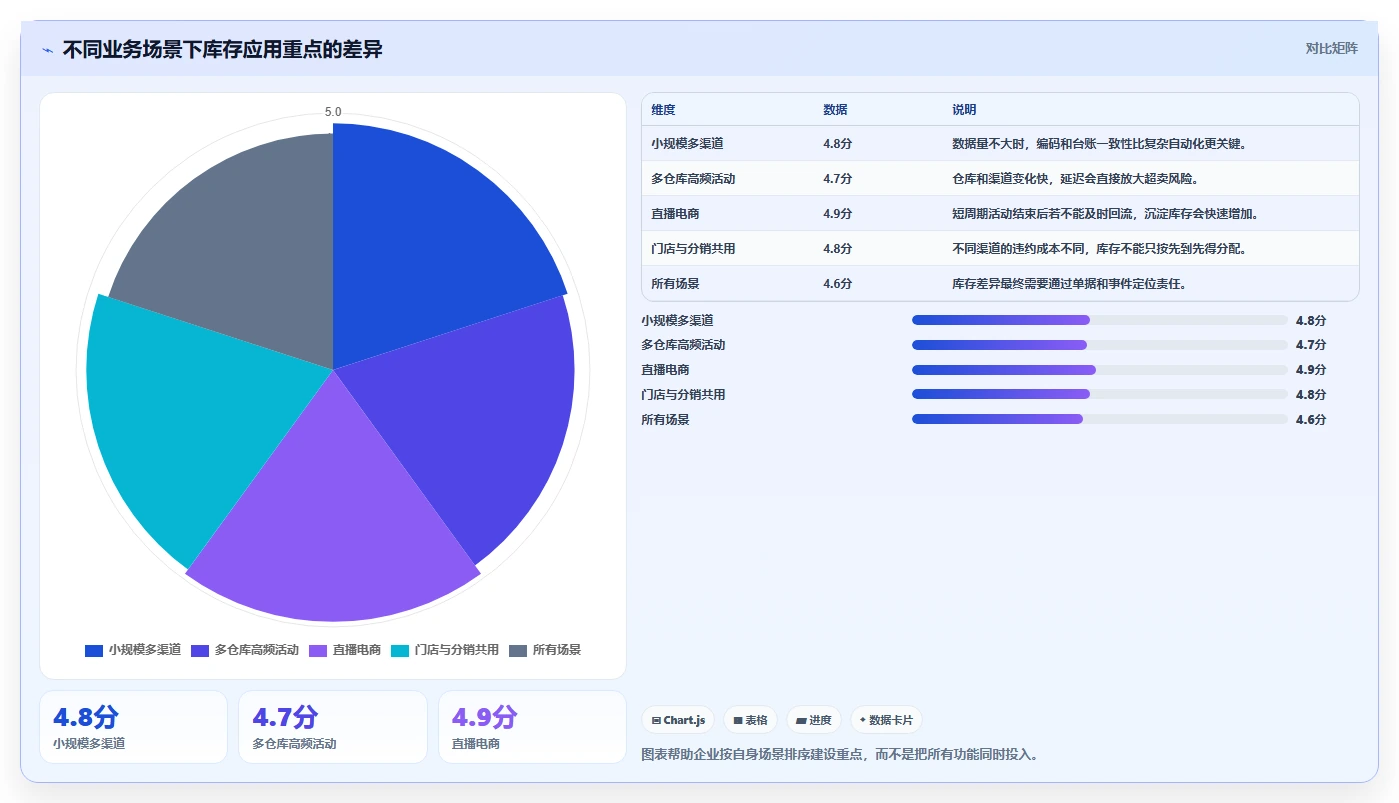Screen dimensions: 1399x803
Task: Click the title 不同业务场景下库存应用重点的差异
Action: [x=222, y=49]
